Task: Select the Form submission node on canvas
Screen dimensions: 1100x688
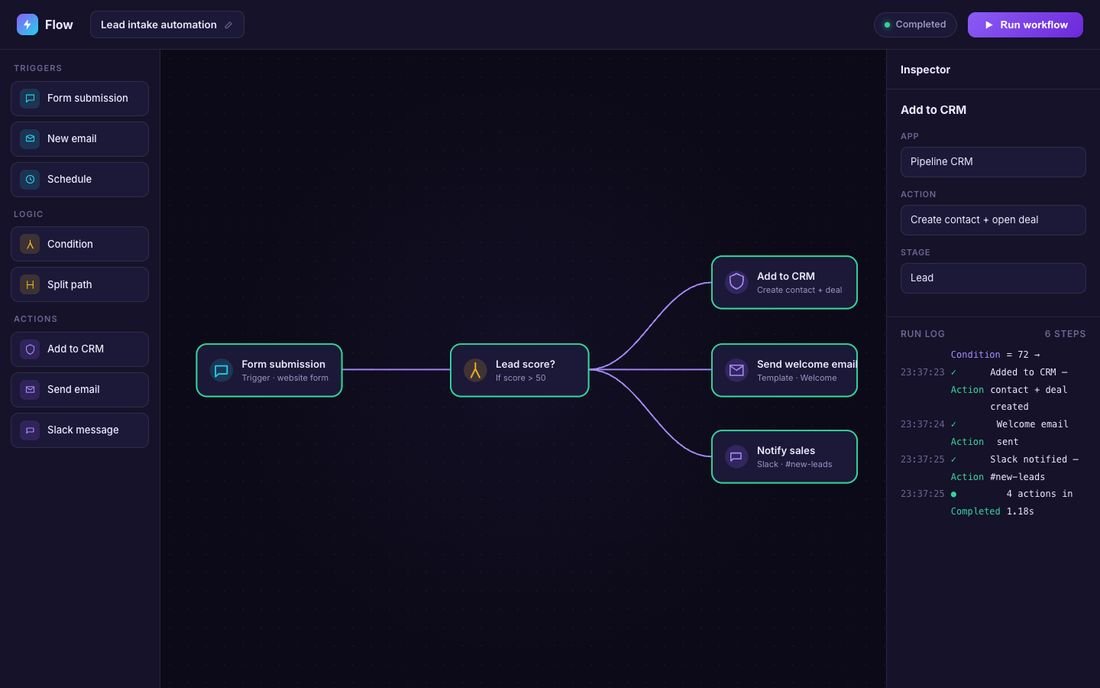Action: tap(269, 370)
